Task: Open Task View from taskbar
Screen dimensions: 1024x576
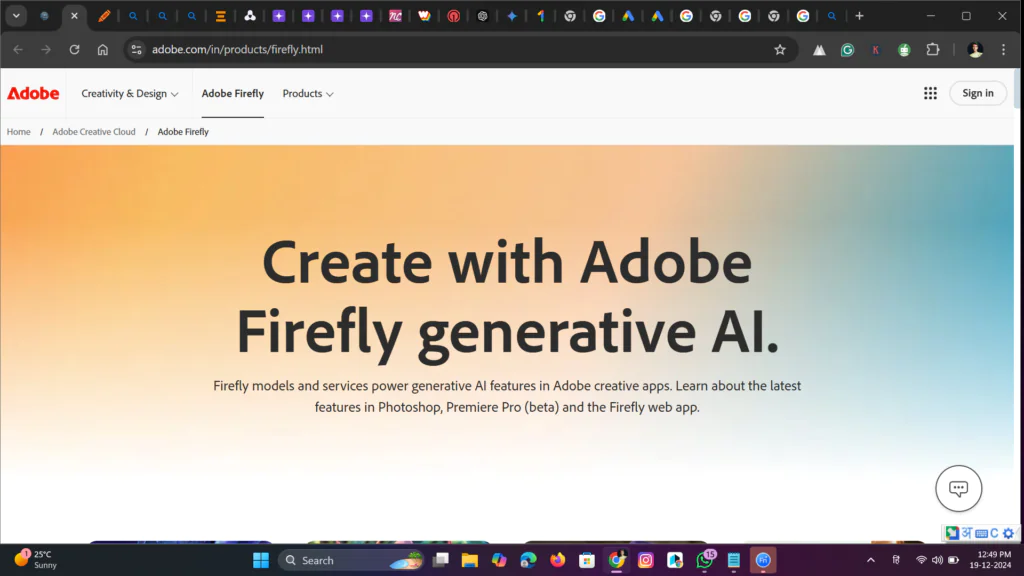Action: coord(441,560)
